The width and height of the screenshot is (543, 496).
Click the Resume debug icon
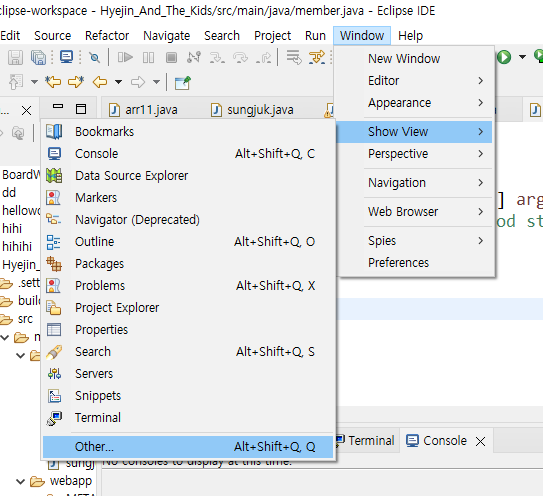(125, 57)
